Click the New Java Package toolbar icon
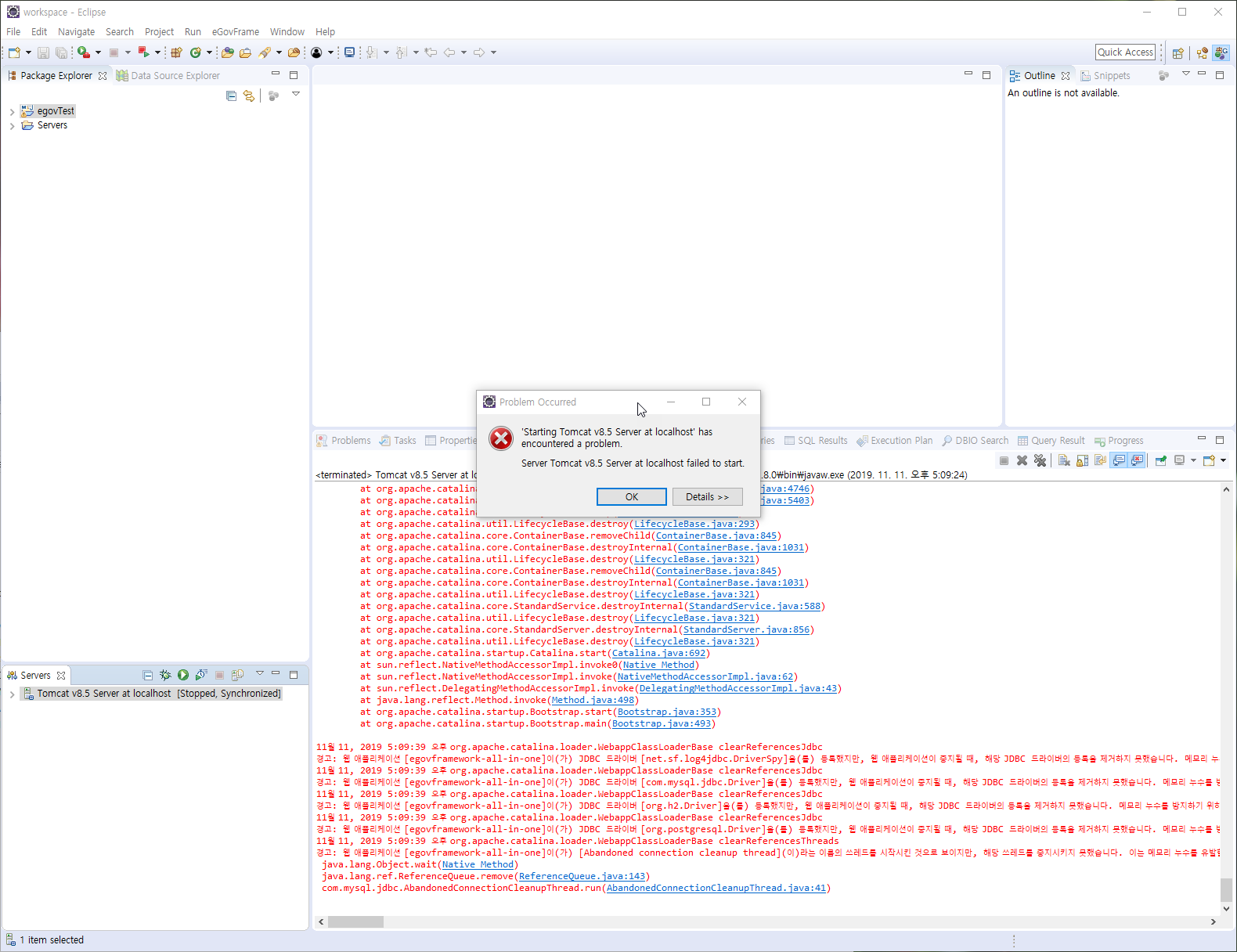The image size is (1237, 952). pos(176,52)
